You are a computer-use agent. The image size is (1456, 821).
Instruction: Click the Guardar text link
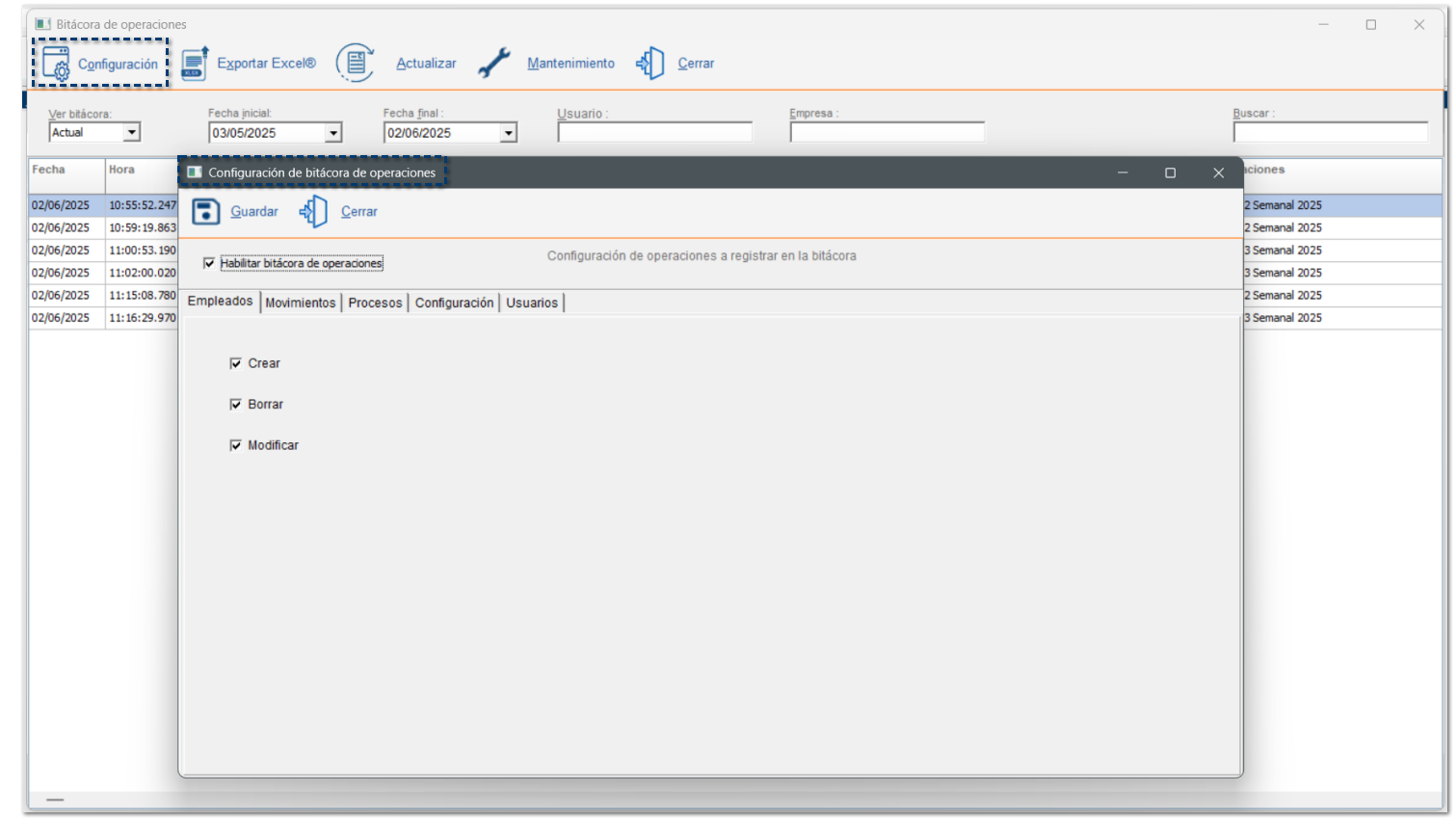[x=254, y=212]
